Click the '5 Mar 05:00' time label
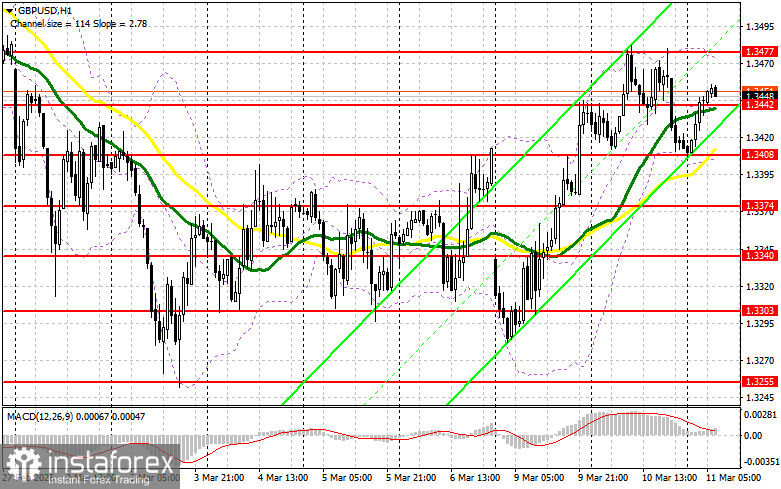 click(x=347, y=478)
